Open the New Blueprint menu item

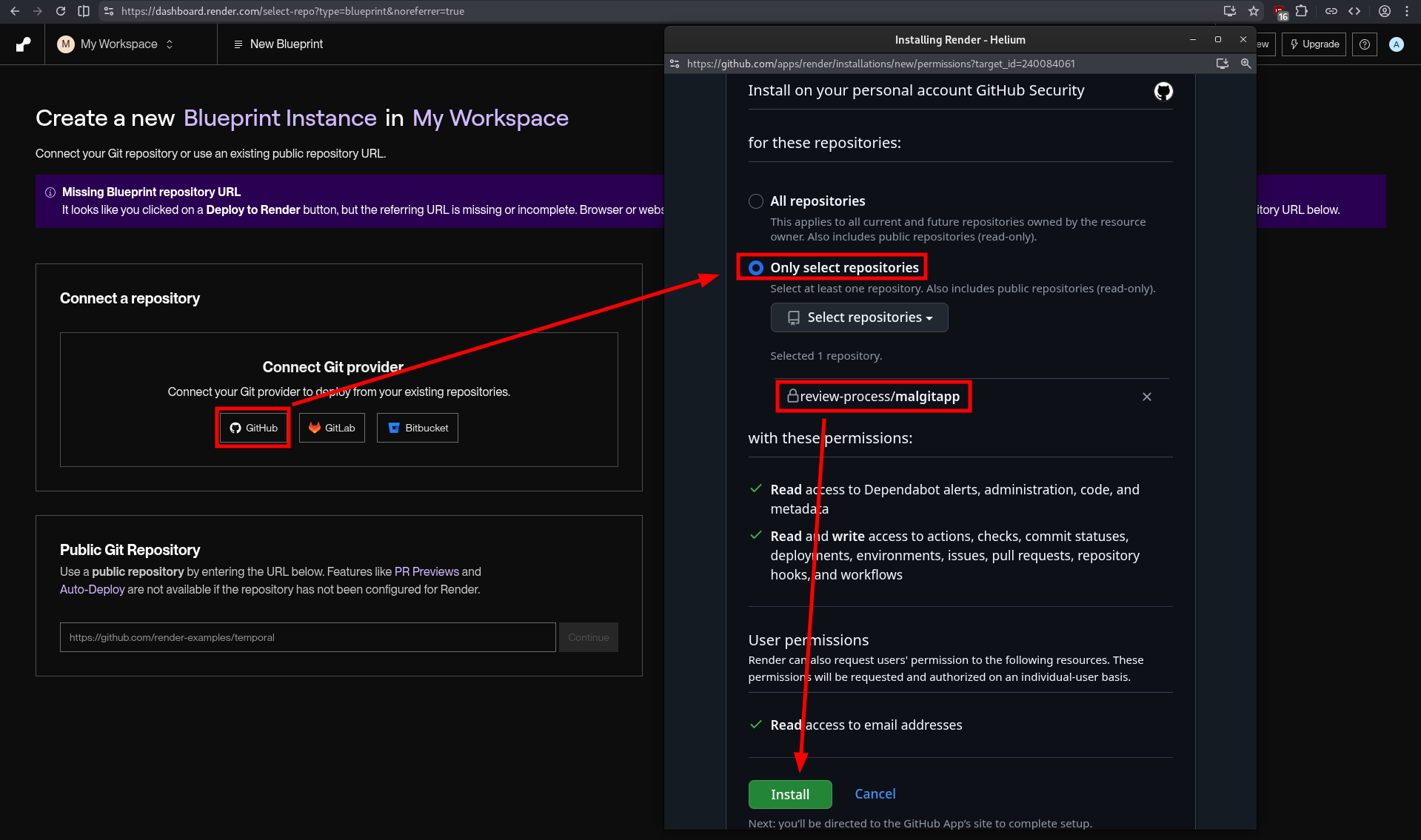click(278, 44)
